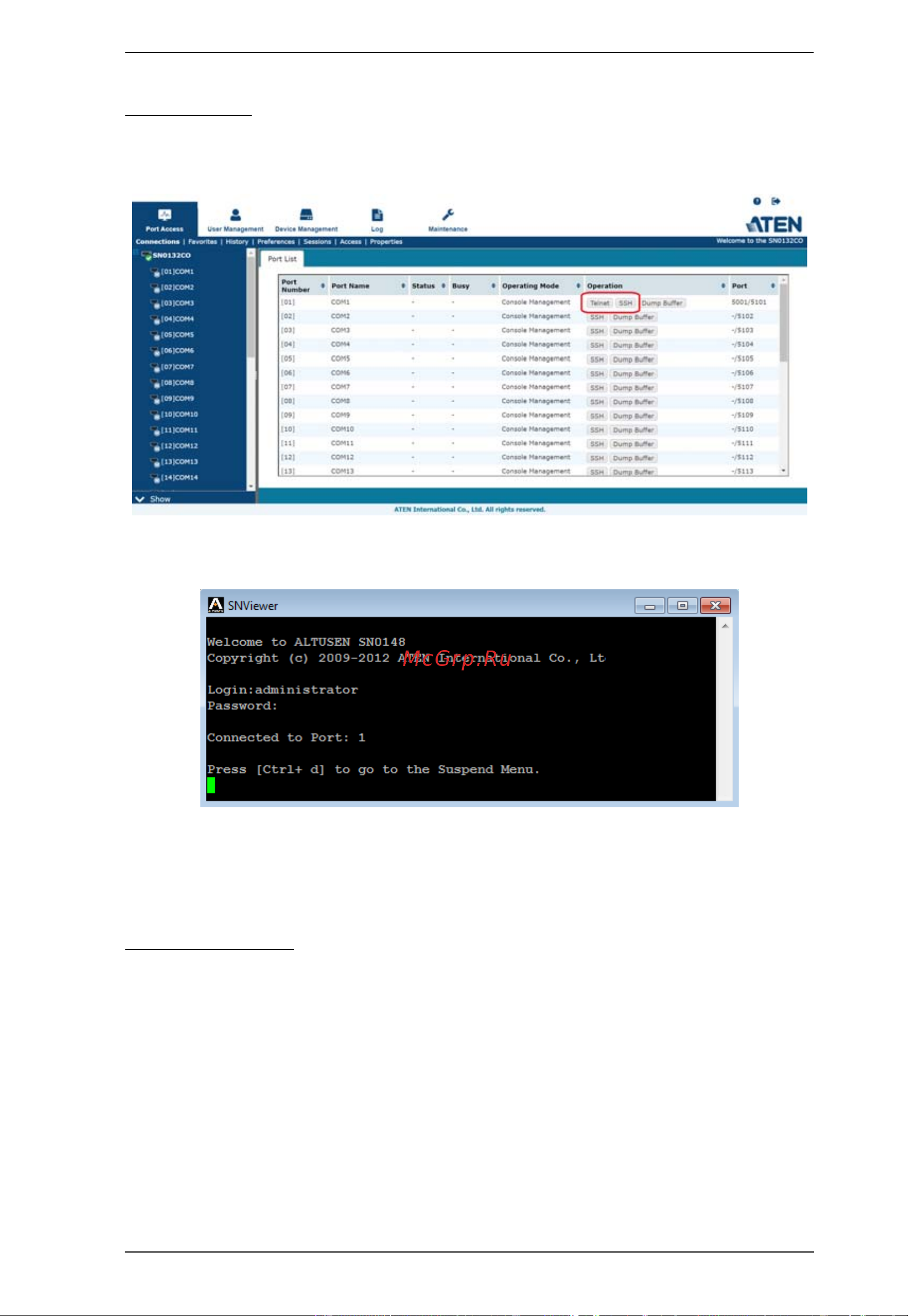Open the Sessions submenu item
The image size is (908, 1316).
click(317, 242)
